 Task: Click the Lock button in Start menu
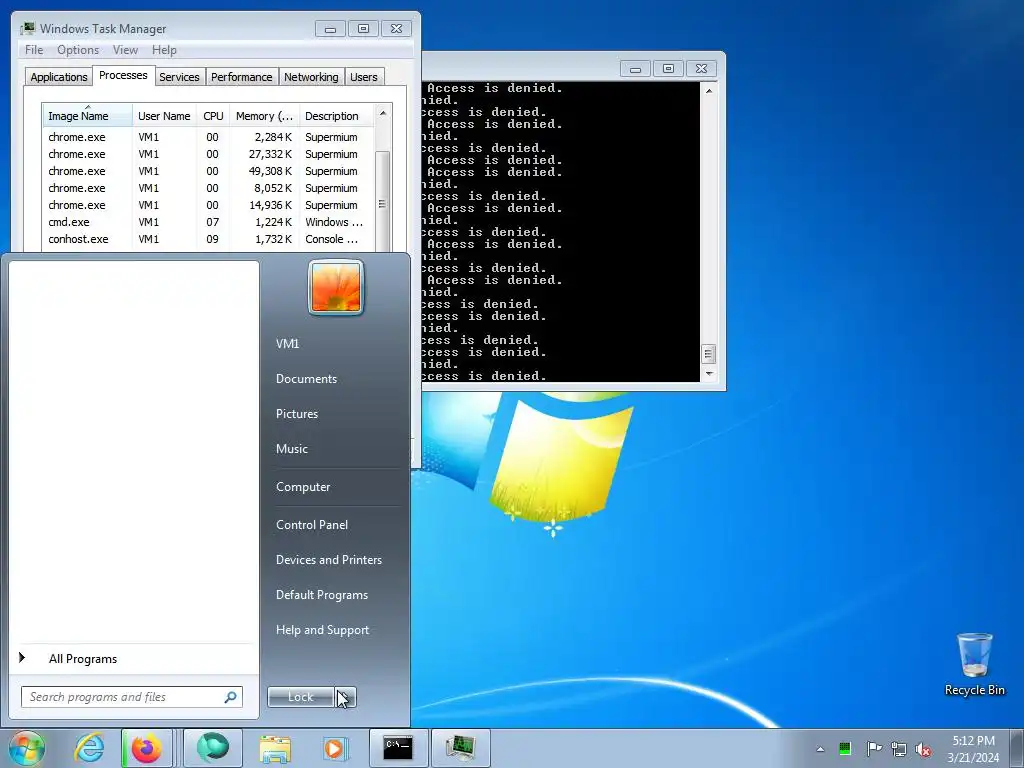[x=301, y=697]
